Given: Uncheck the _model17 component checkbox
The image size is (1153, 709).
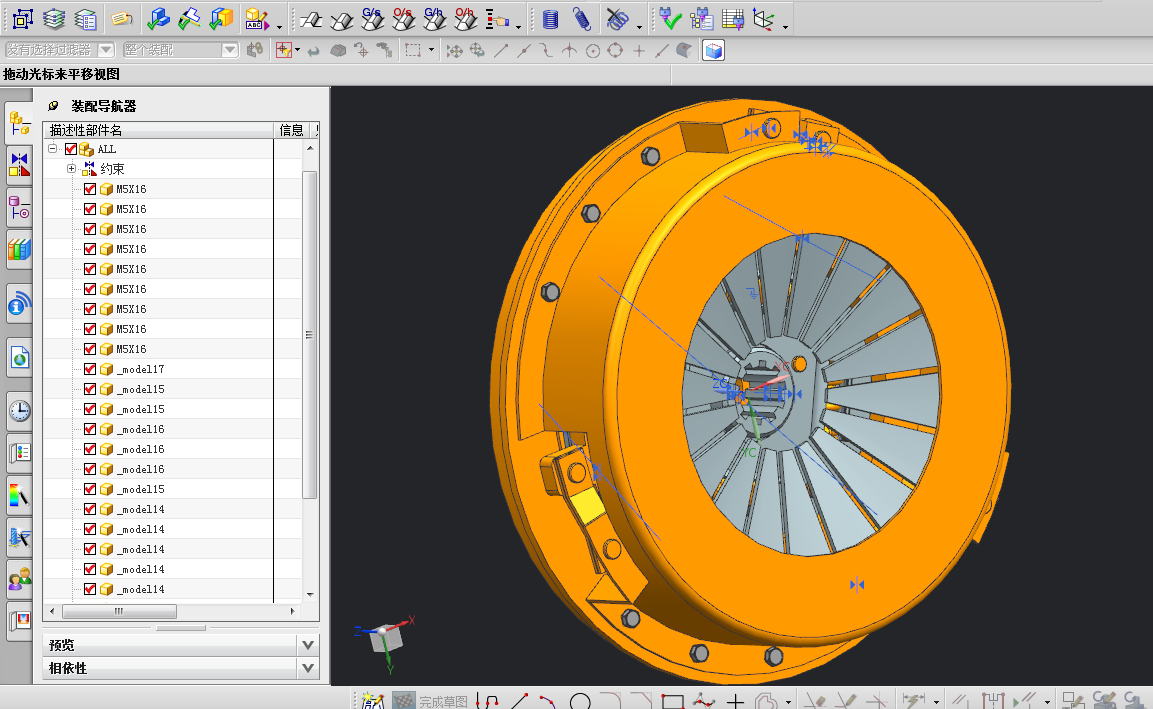Looking at the screenshot, I should point(90,369).
